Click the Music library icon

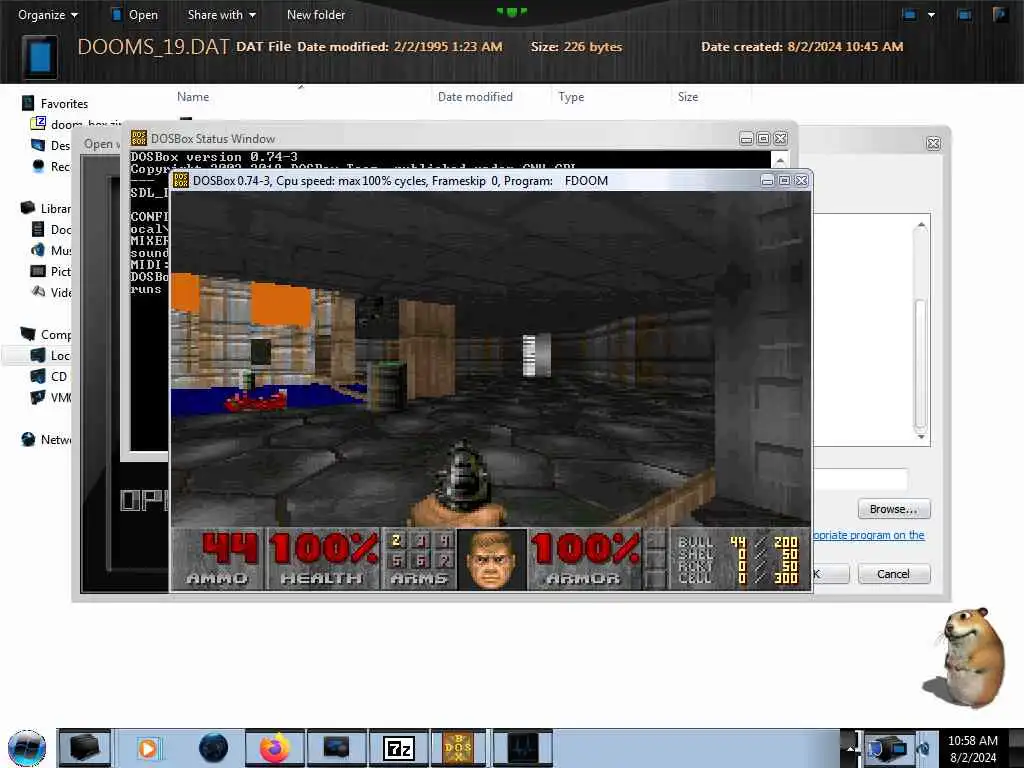[x=39, y=250]
